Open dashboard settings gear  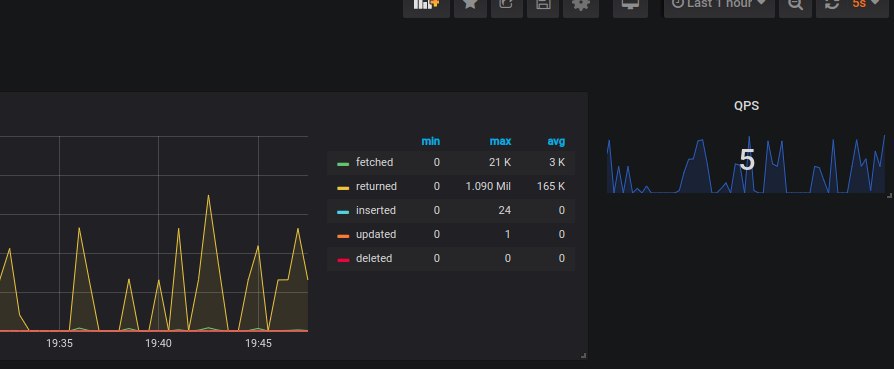(x=581, y=6)
